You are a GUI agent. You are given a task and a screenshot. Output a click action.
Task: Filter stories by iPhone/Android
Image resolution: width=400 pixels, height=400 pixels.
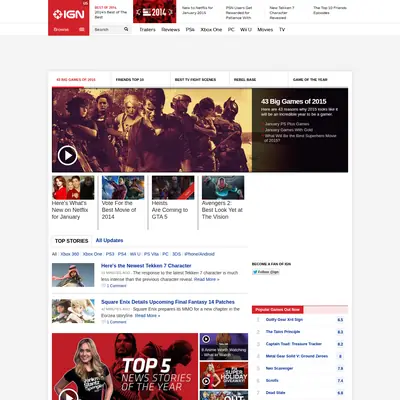[x=199, y=254]
